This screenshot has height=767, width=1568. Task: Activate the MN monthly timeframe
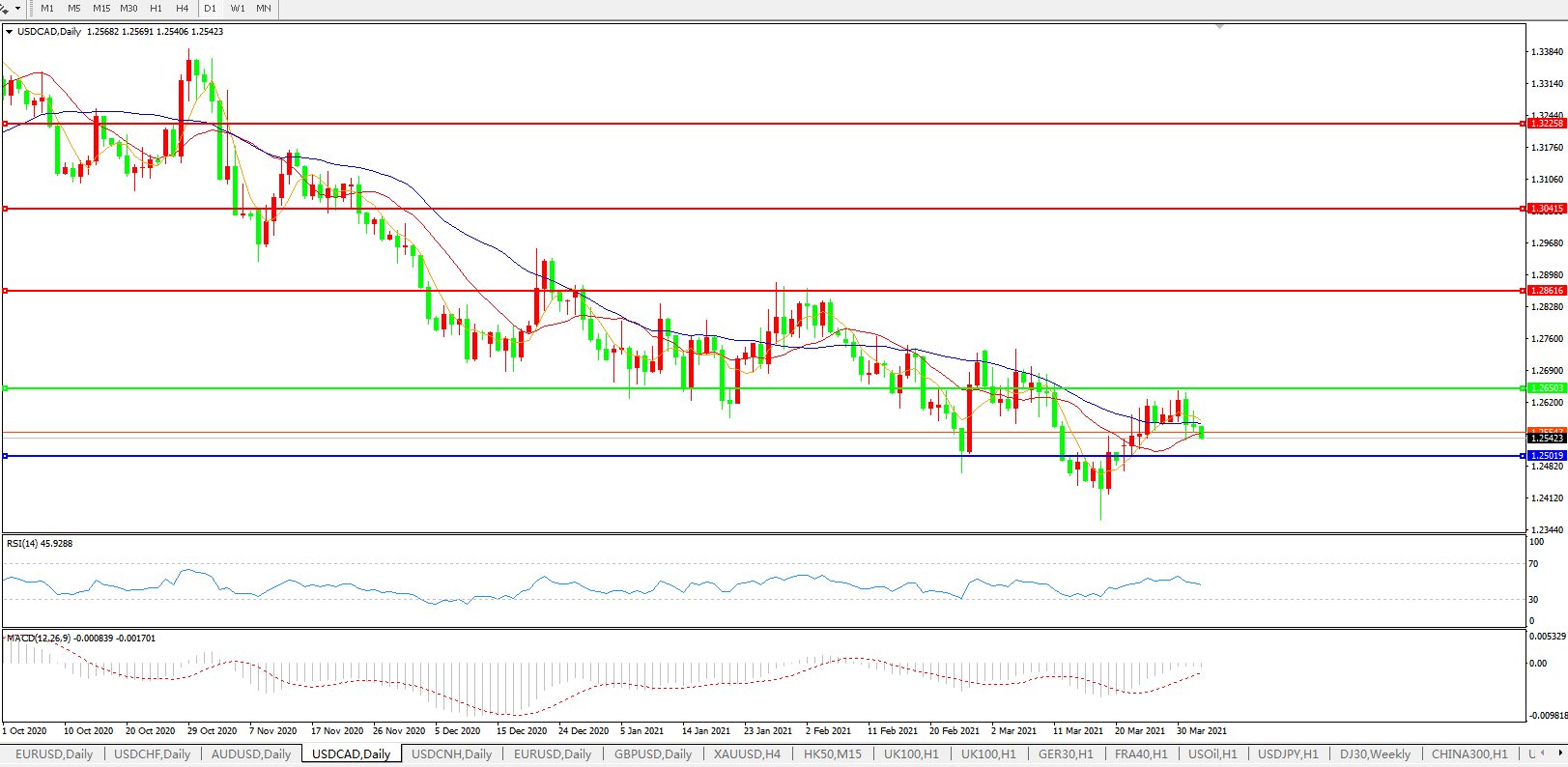264,8
